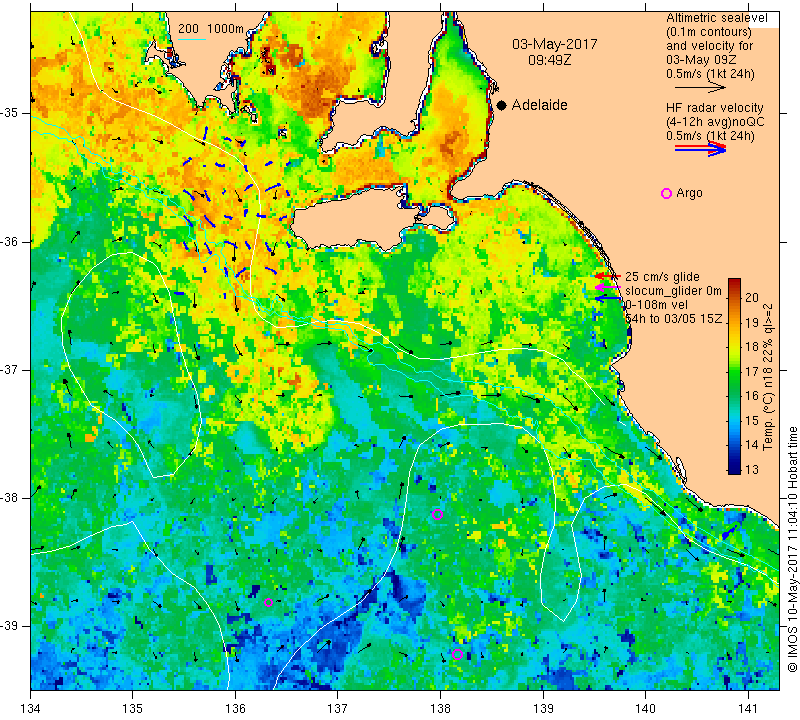Click the date text 03-May-2017

555,44
